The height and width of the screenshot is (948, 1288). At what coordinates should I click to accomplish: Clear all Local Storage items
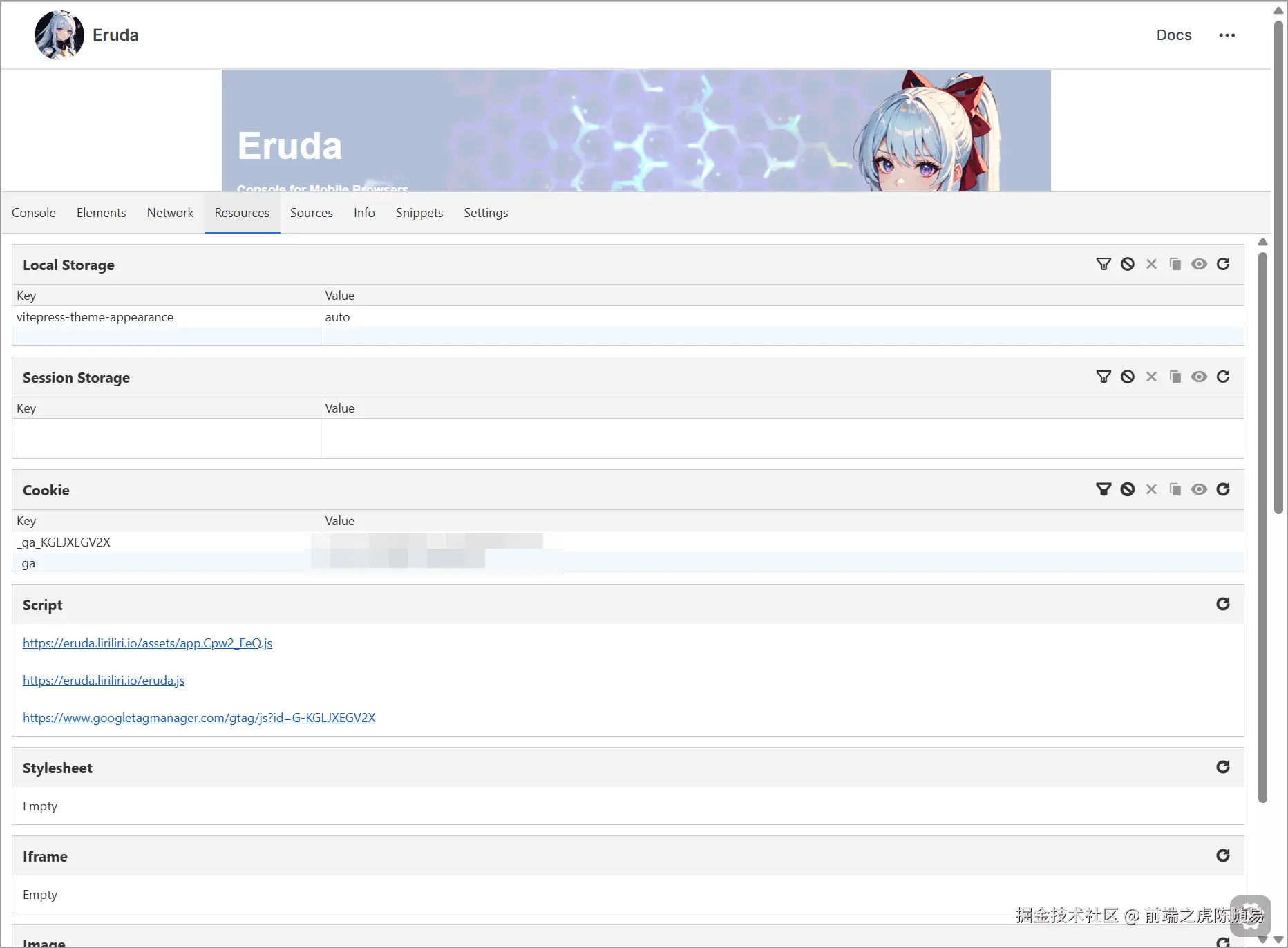1128,264
